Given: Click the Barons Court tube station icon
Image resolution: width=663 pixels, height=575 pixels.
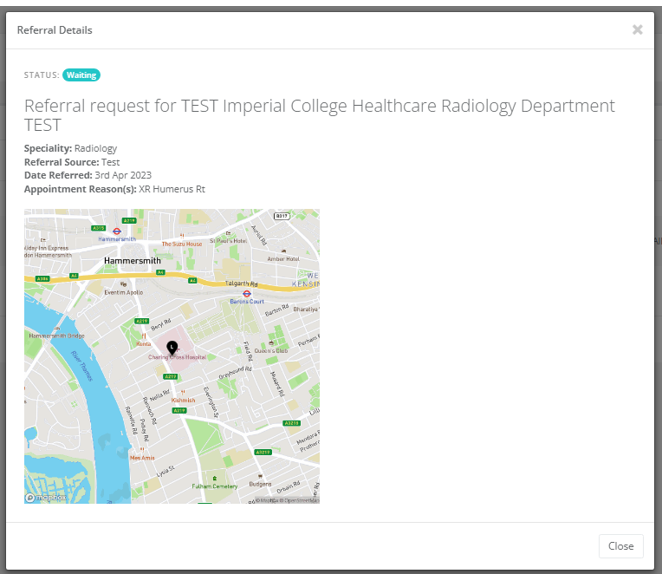Looking at the screenshot, I should [247, 293].
